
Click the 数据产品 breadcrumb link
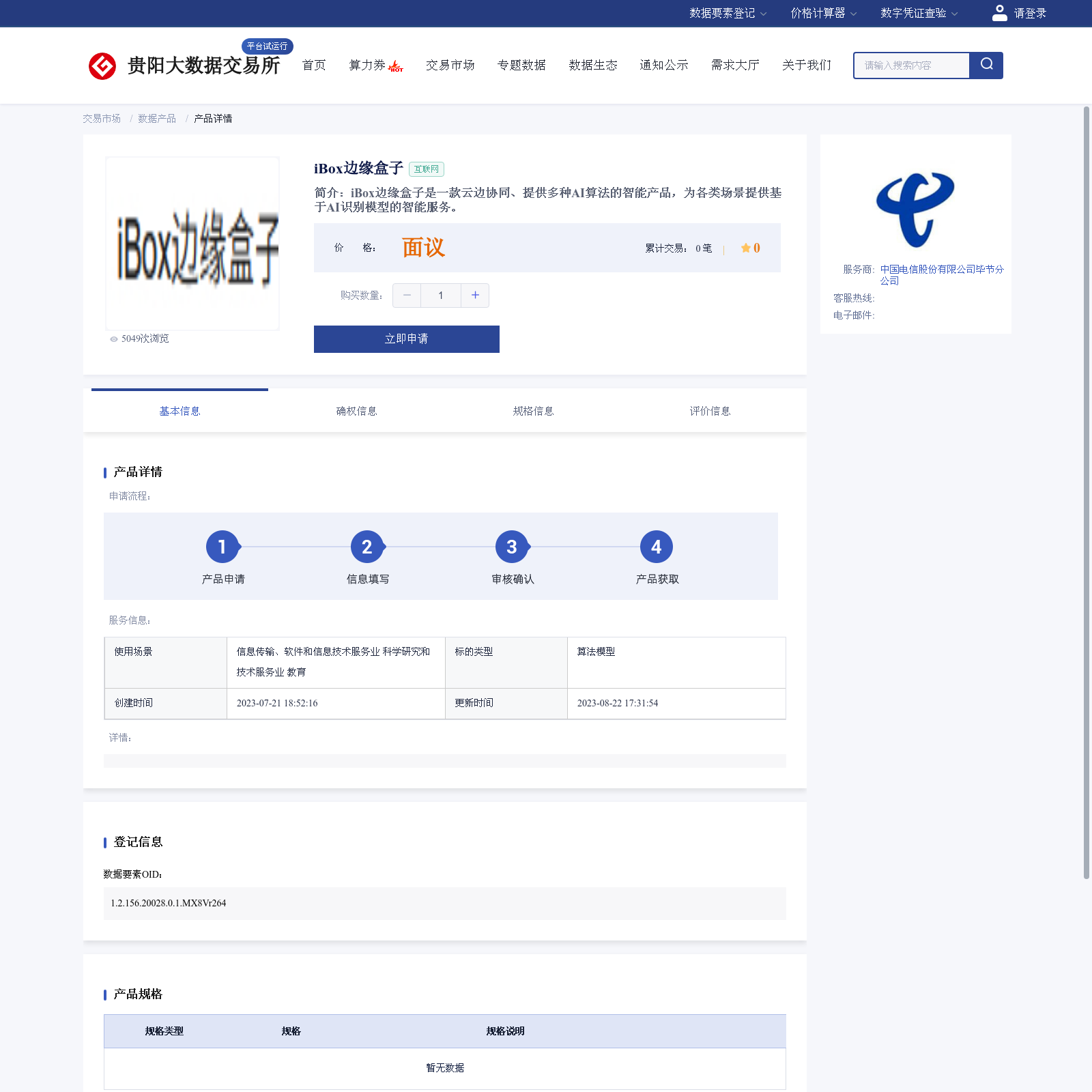[157, 119]
